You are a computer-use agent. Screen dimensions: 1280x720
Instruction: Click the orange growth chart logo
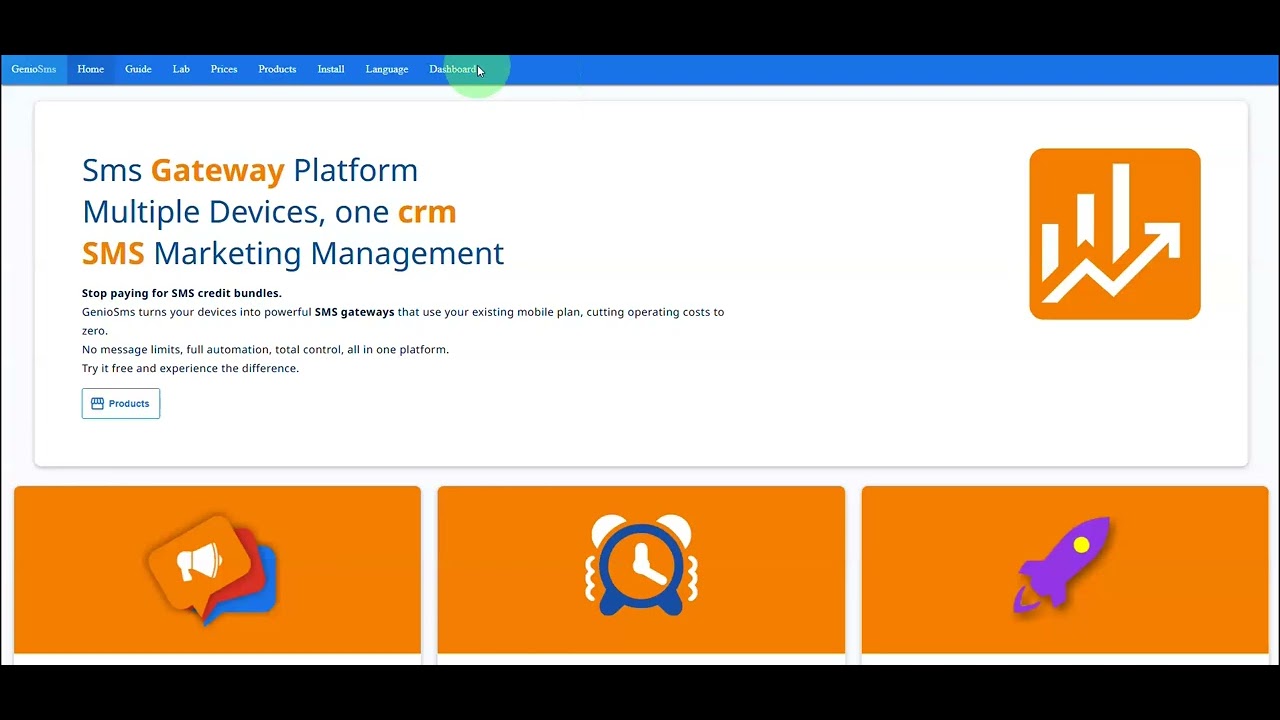pos(1115,234)
